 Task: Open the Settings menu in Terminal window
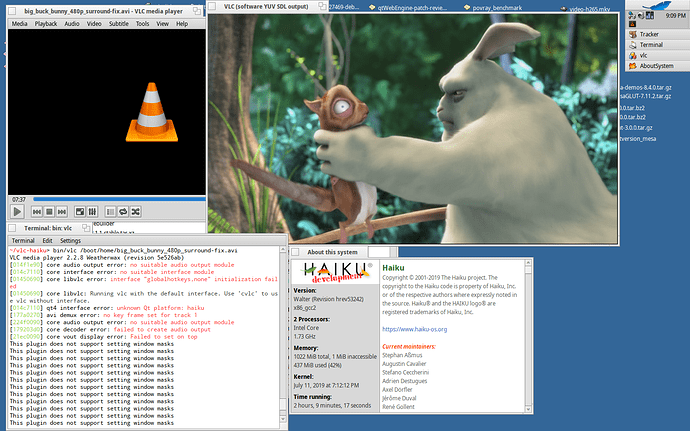coord(70,241)
